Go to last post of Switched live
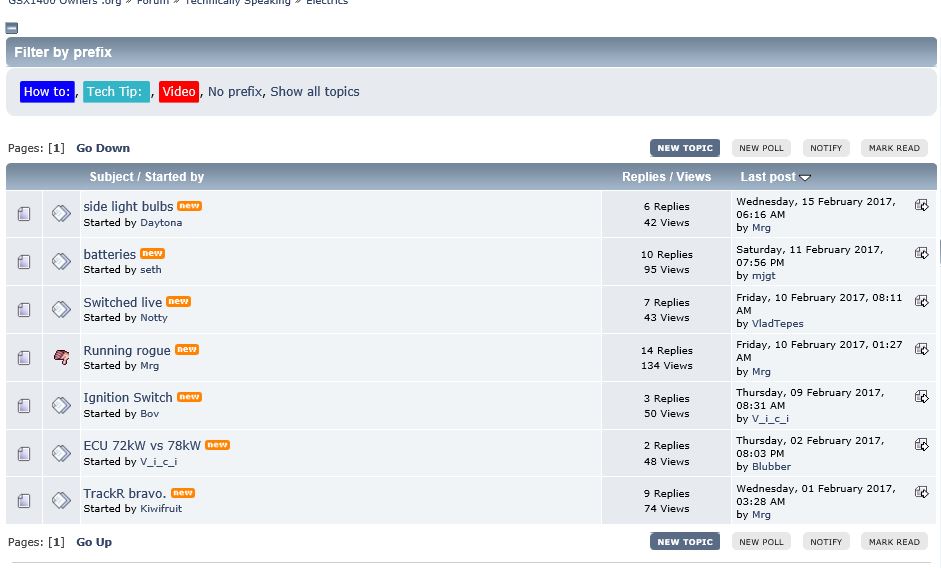 tap(922, 301)
